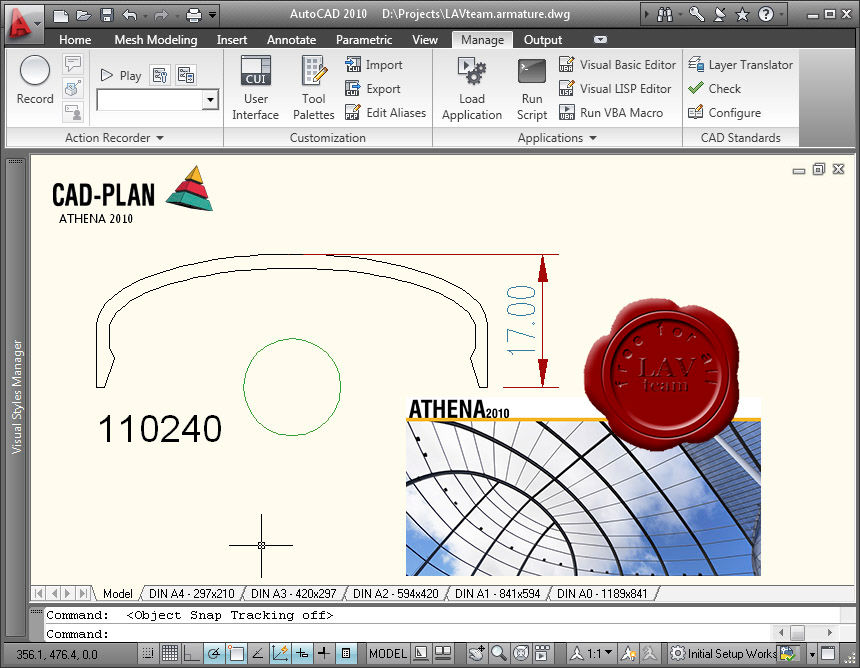The height and width of the screenshot is (668, 860).
Task: Launch Visual Basic Editor
Action: point(617,65)
